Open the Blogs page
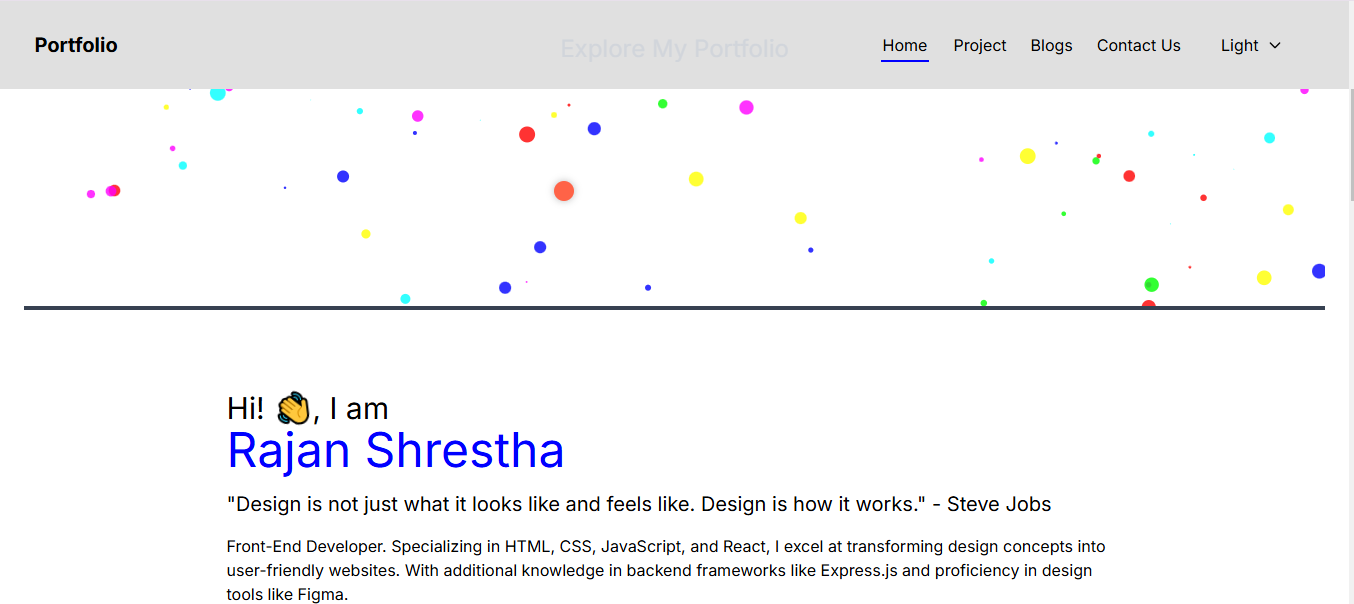The image size is (1354, 604). click(1051, 45)
